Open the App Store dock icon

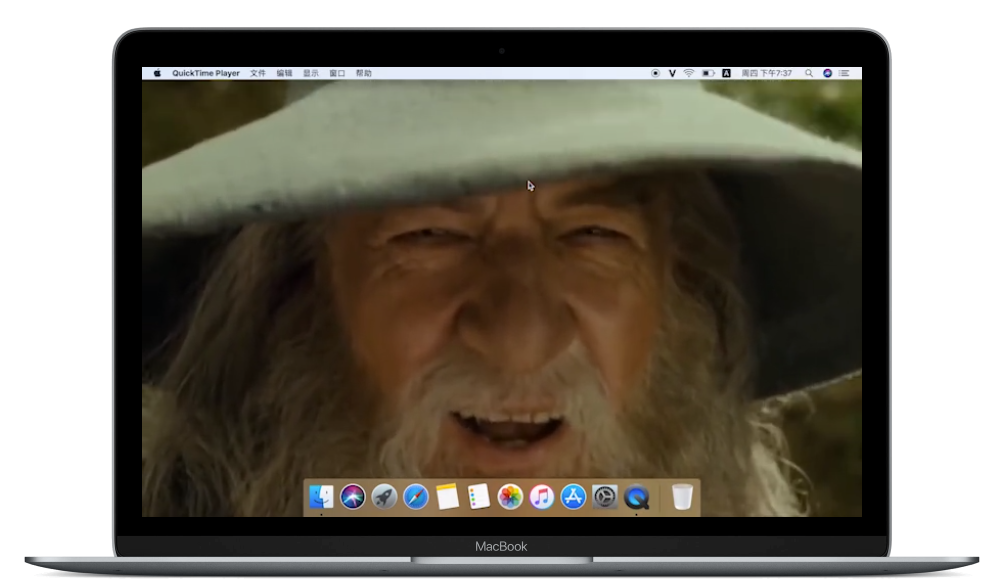point(573,497)
